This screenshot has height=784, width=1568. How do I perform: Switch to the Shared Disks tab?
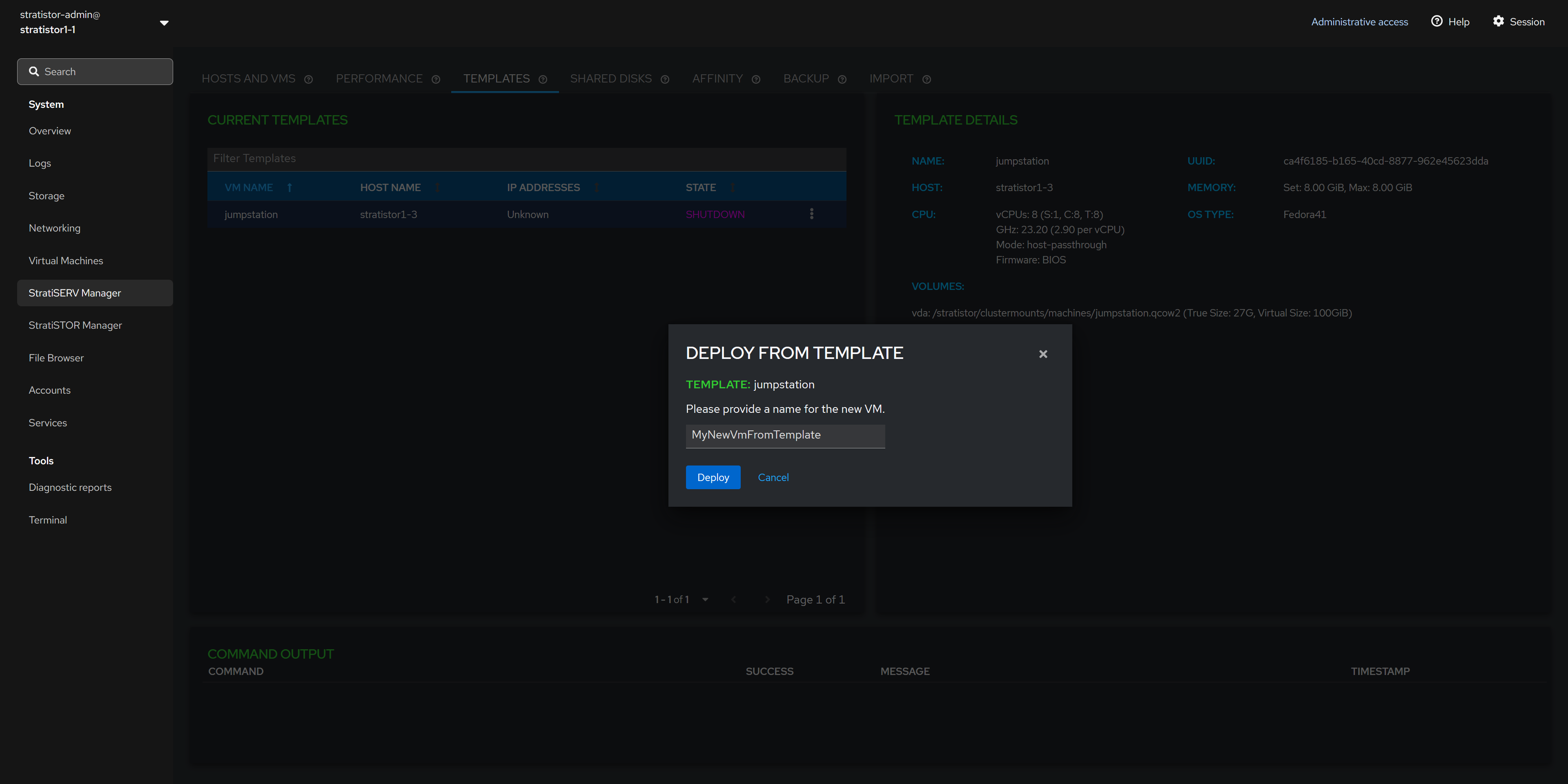click(610, 78)
